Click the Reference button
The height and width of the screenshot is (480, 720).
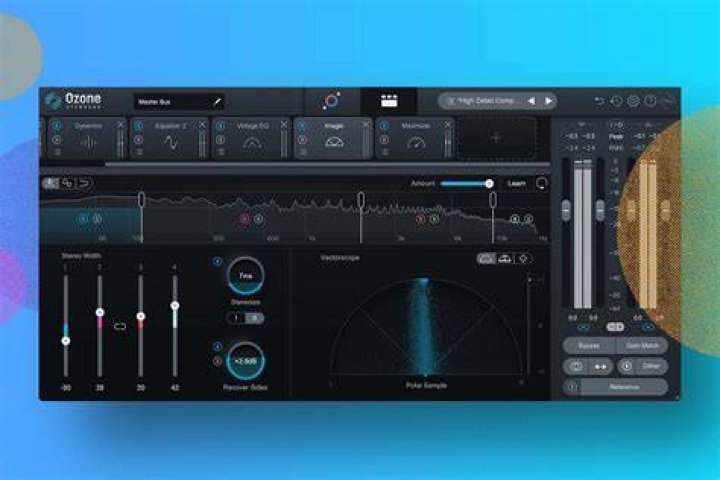624,387
